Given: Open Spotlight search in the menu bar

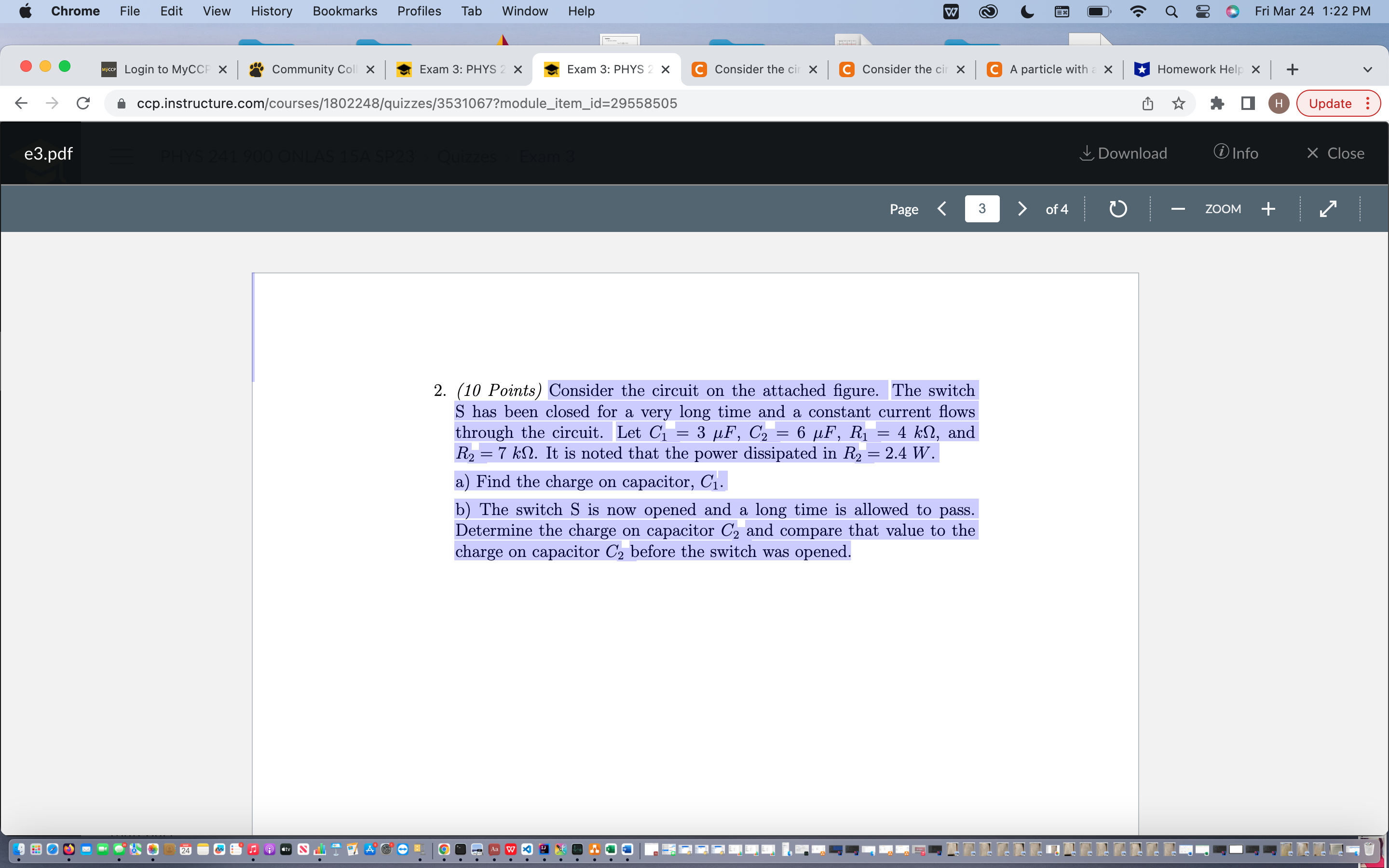Looking at the screenshot, I should click(x=1171, y=11).
